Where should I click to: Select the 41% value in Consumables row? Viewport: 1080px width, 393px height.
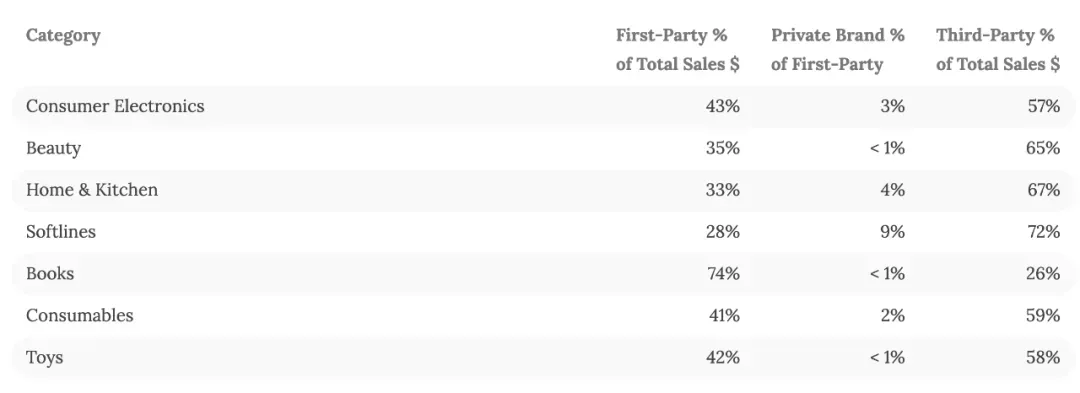[x=724, y=316]
